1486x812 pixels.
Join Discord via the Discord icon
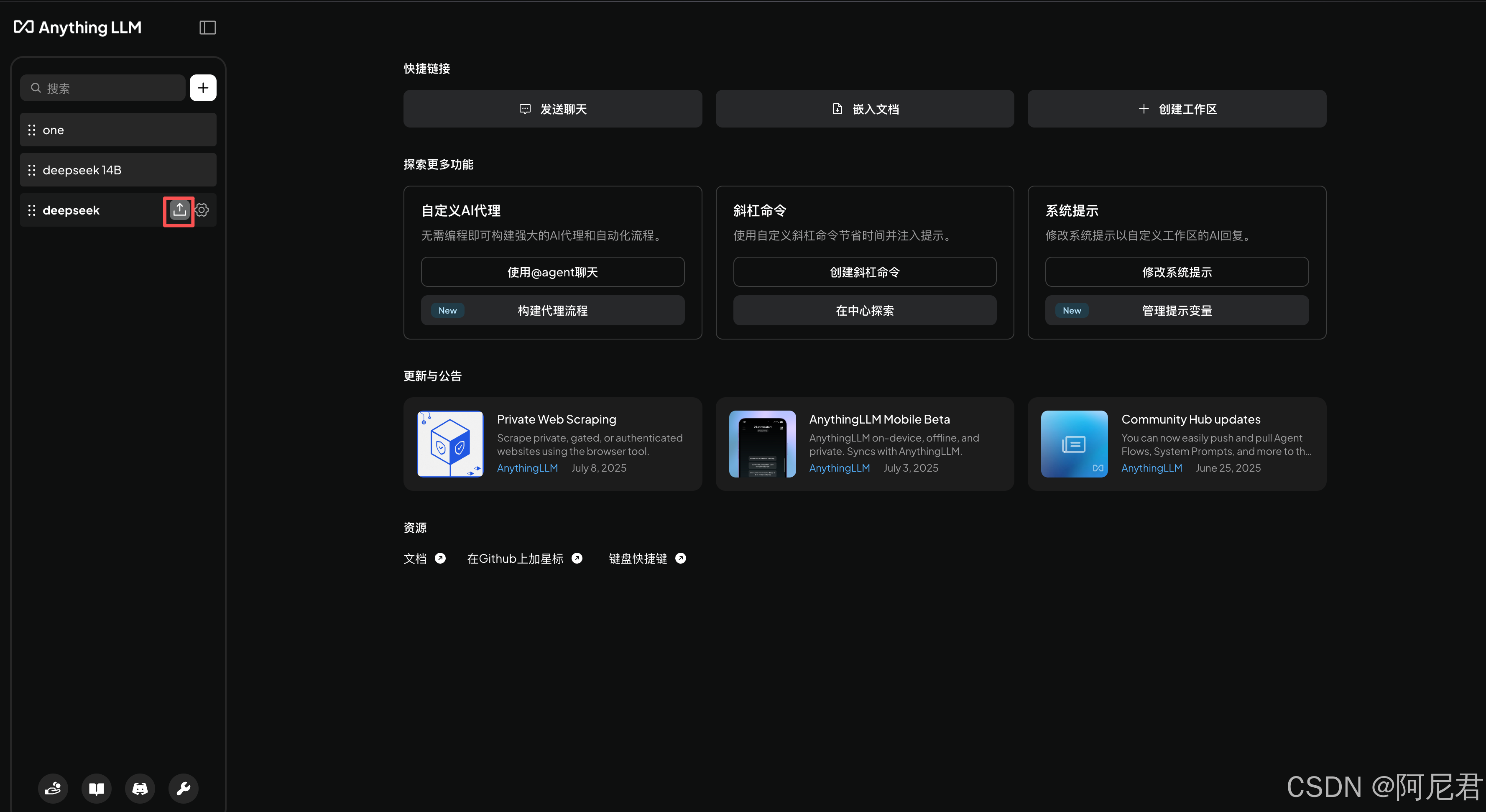140,788
